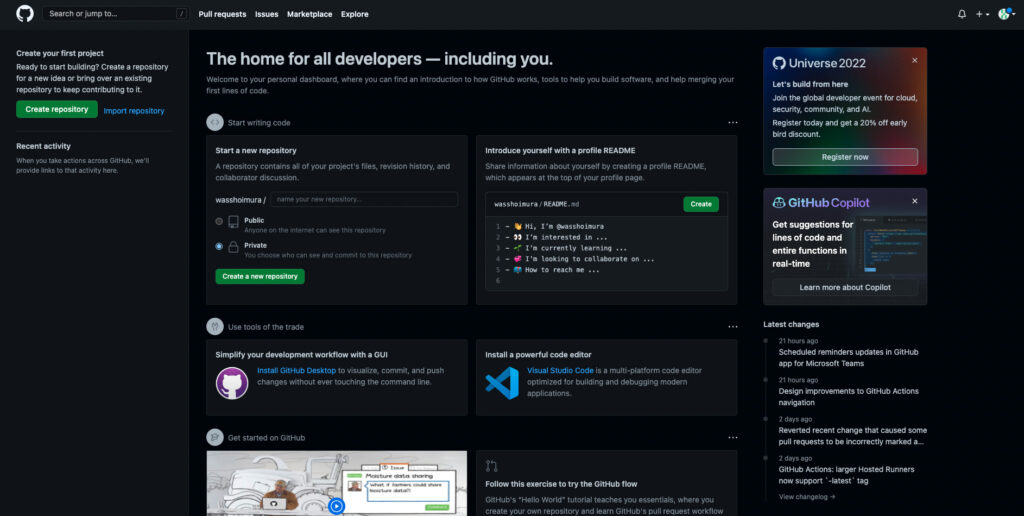Click the graduation cap Get started icon

[x=215, y=438]
